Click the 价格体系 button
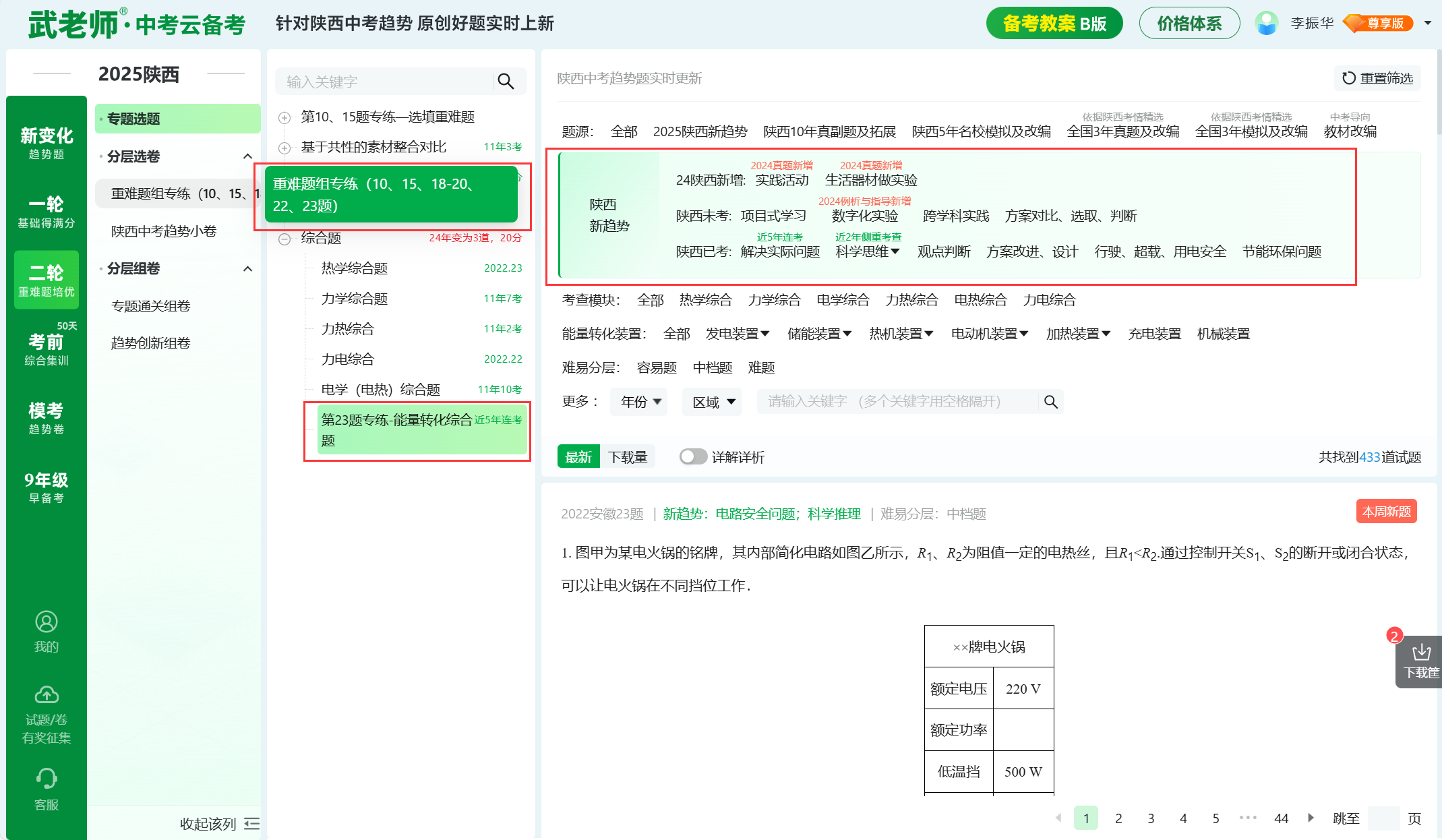The height and width of the screenshot is (840, 1442). tap(1189, 24)
